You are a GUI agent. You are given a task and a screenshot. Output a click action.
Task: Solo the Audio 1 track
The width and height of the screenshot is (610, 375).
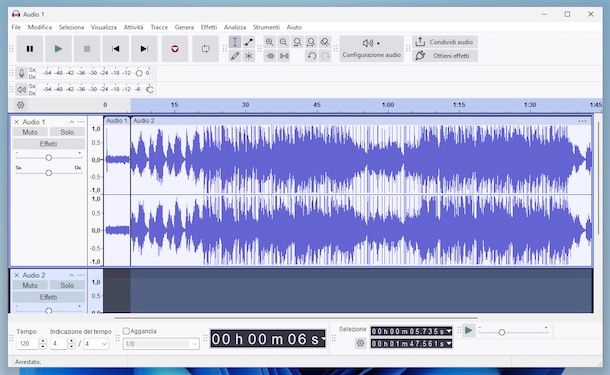[67, 132]
